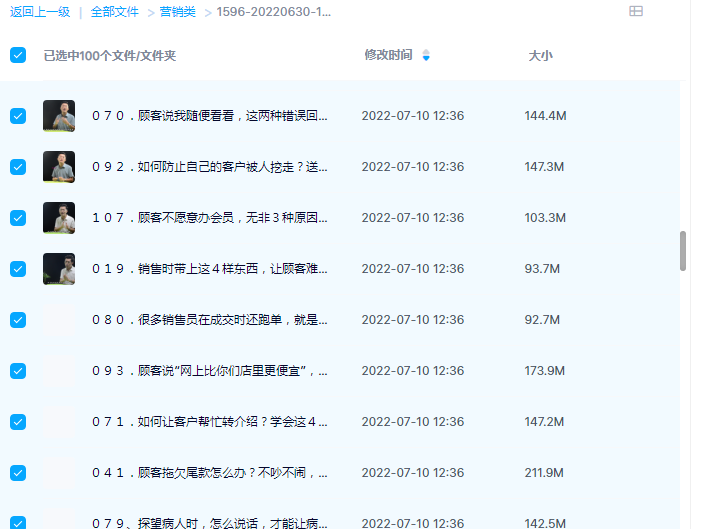Open video thumbnail for file 070
Image resolution: width=703 pixels, height=529 pixels.
(x=59, y=116)
